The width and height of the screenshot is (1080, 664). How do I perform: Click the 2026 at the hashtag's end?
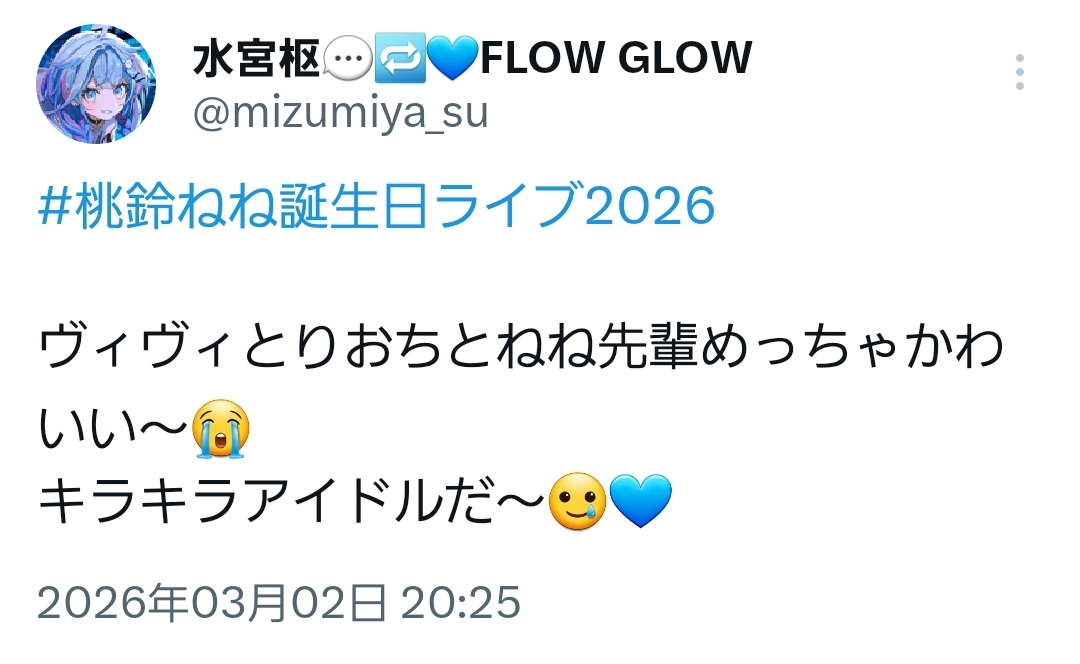pyautogui.click(x=650, y=206)
